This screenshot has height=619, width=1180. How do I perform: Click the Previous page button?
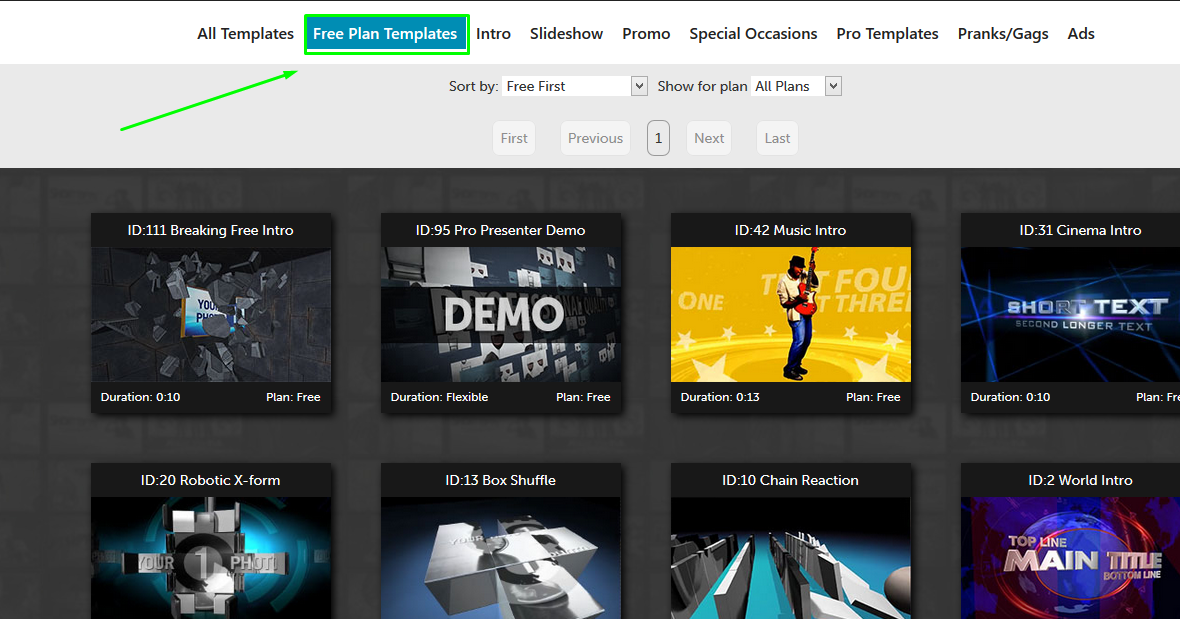click(x=594, y=137)
